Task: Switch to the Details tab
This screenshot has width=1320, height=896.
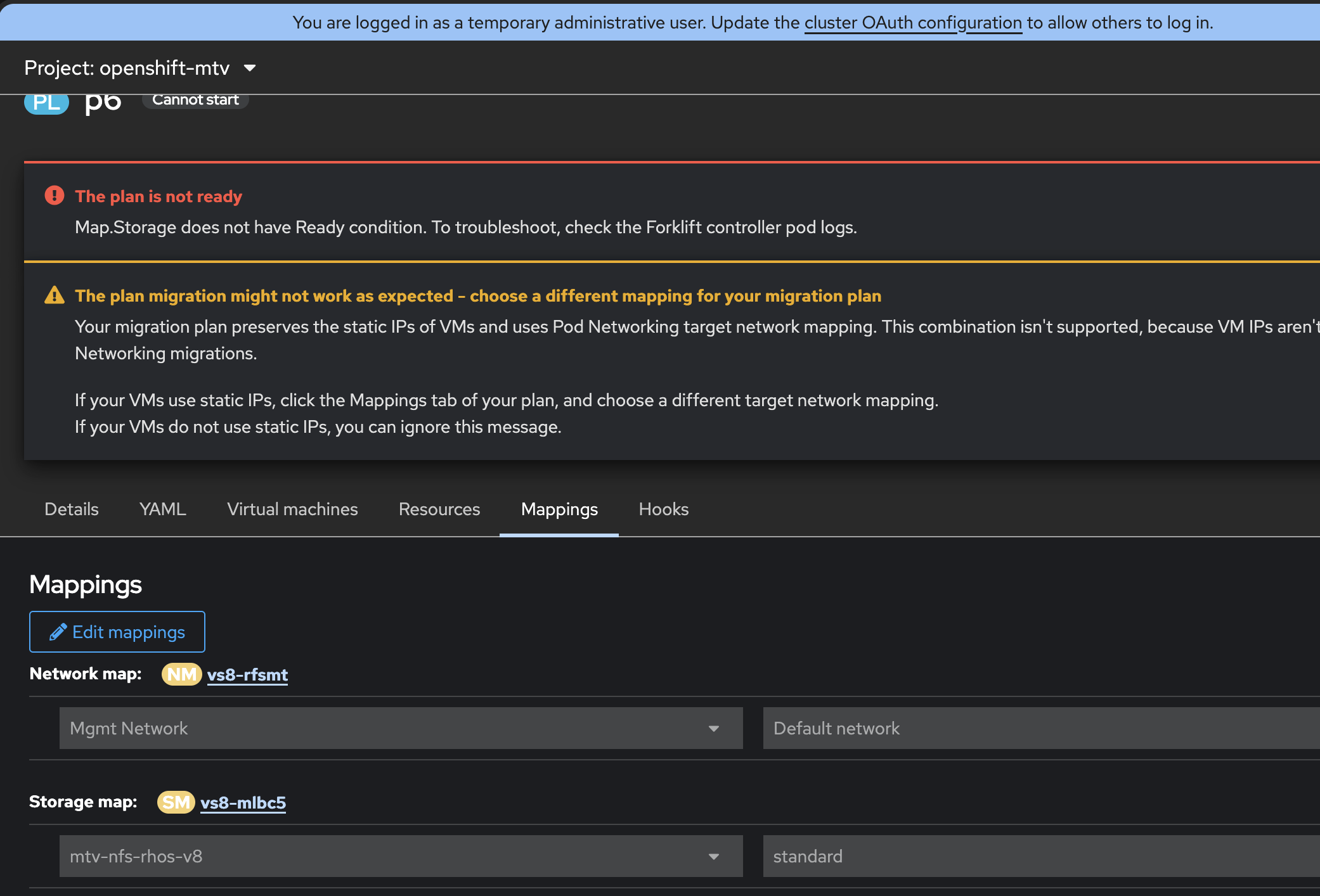Action: point(72,509)
